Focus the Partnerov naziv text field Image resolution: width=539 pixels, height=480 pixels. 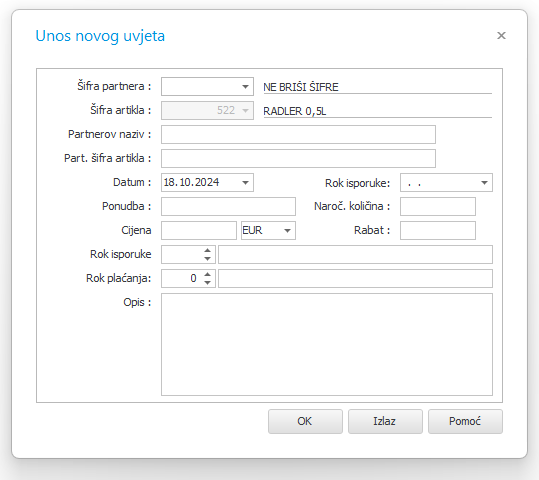click(298, 134)
